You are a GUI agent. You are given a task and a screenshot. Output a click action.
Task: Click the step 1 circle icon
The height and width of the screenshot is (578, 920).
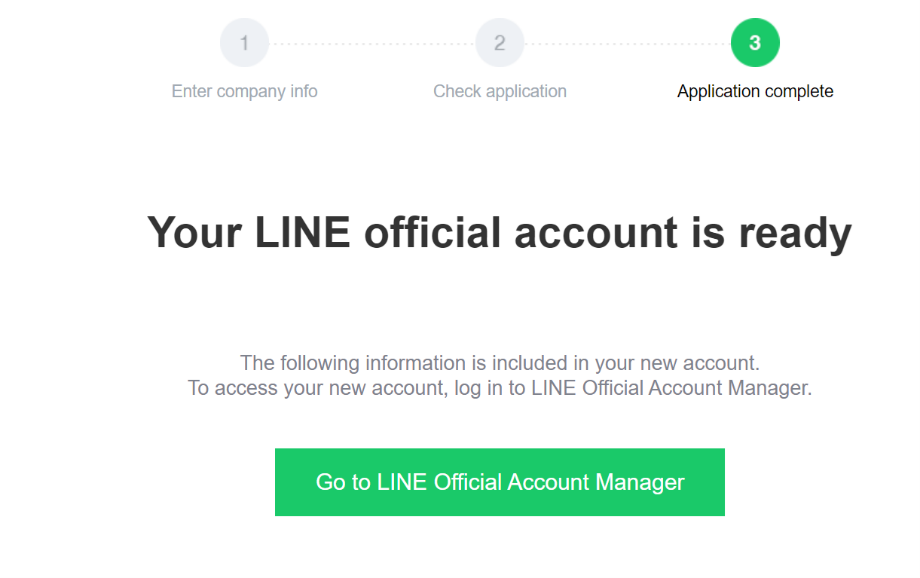(245, 43)
